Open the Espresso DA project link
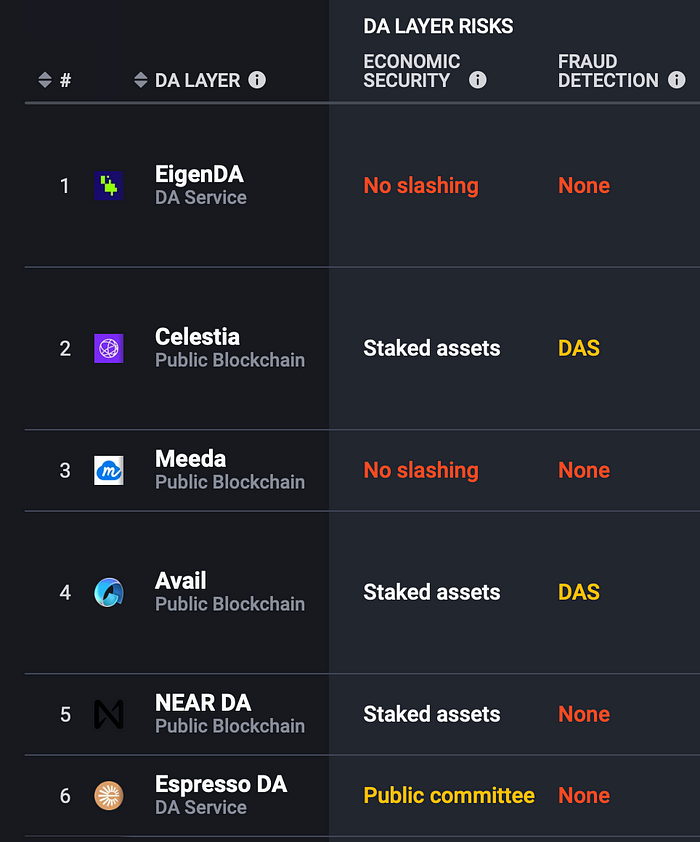 tap(221, 785)
